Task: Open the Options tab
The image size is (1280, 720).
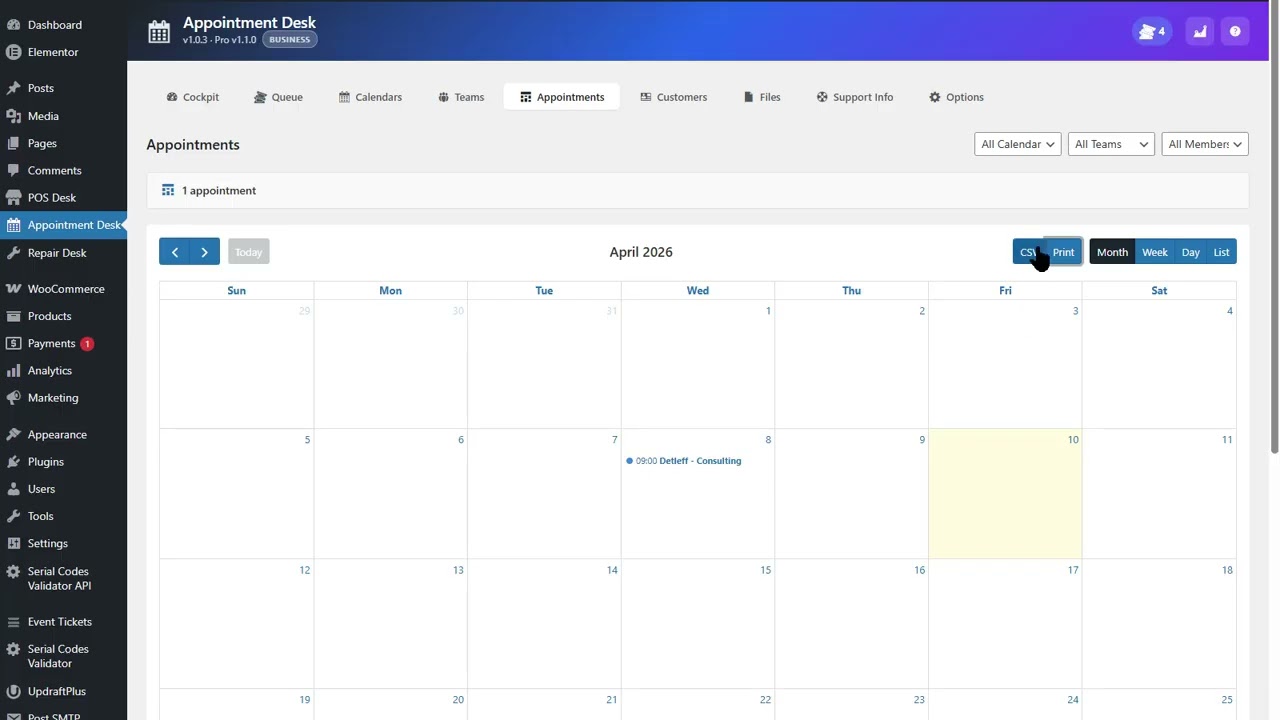Action: [956, 97]
